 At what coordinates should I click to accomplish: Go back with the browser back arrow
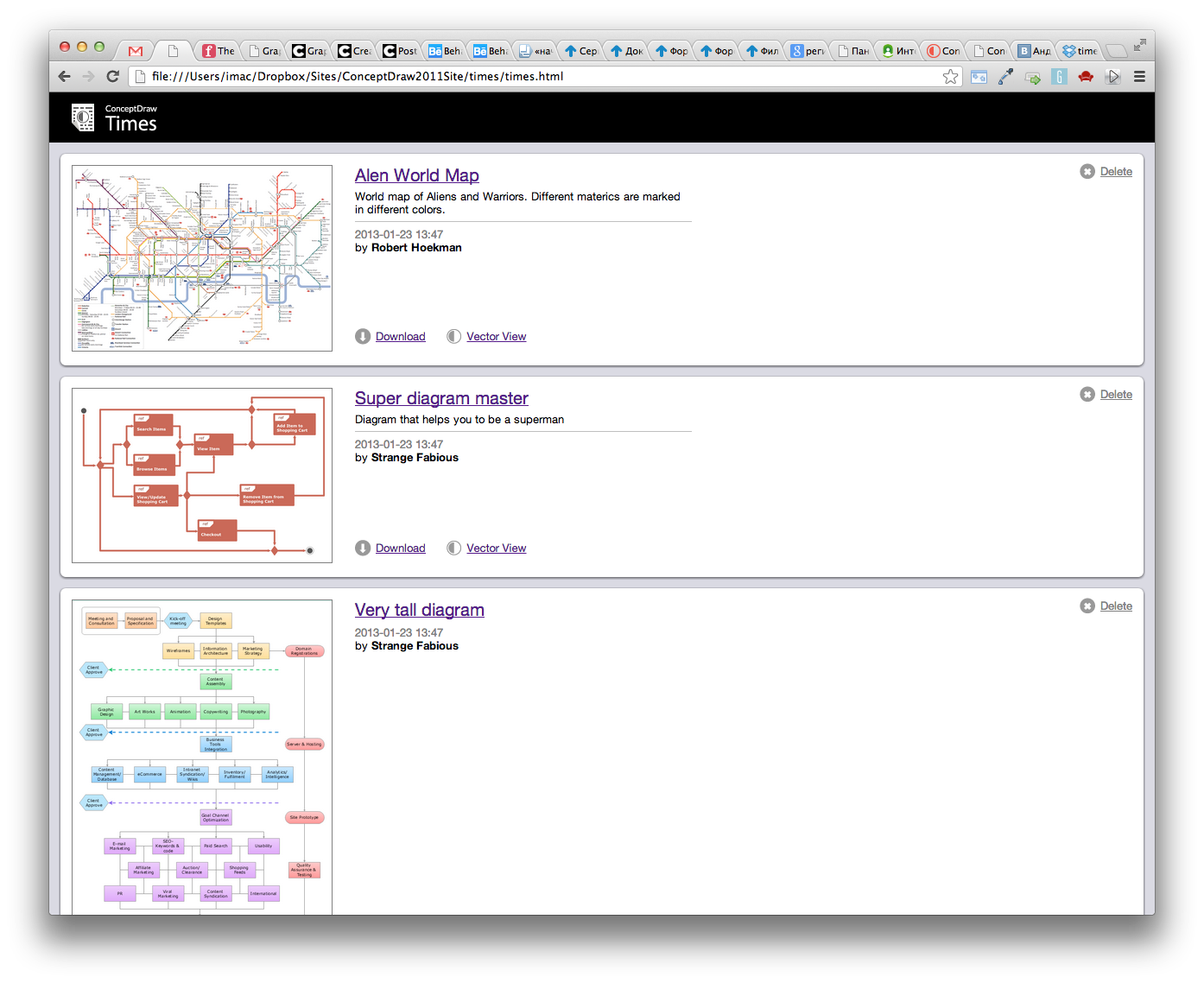pyautogui.click(x=65, y=77)
